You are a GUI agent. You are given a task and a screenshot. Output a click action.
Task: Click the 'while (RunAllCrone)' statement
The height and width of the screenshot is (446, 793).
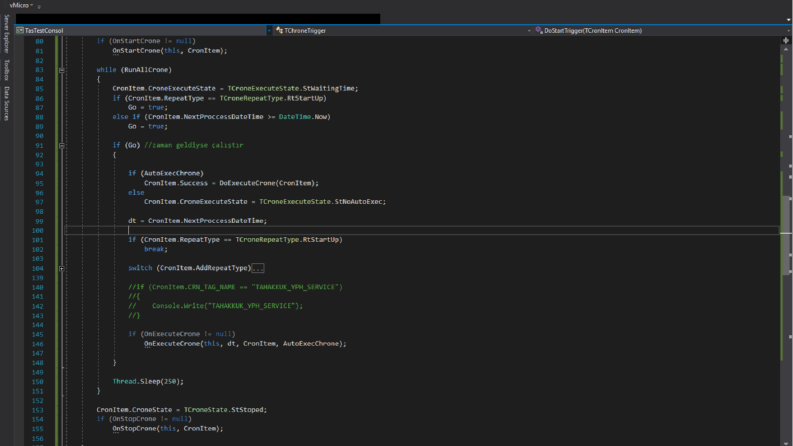[134, 69]
